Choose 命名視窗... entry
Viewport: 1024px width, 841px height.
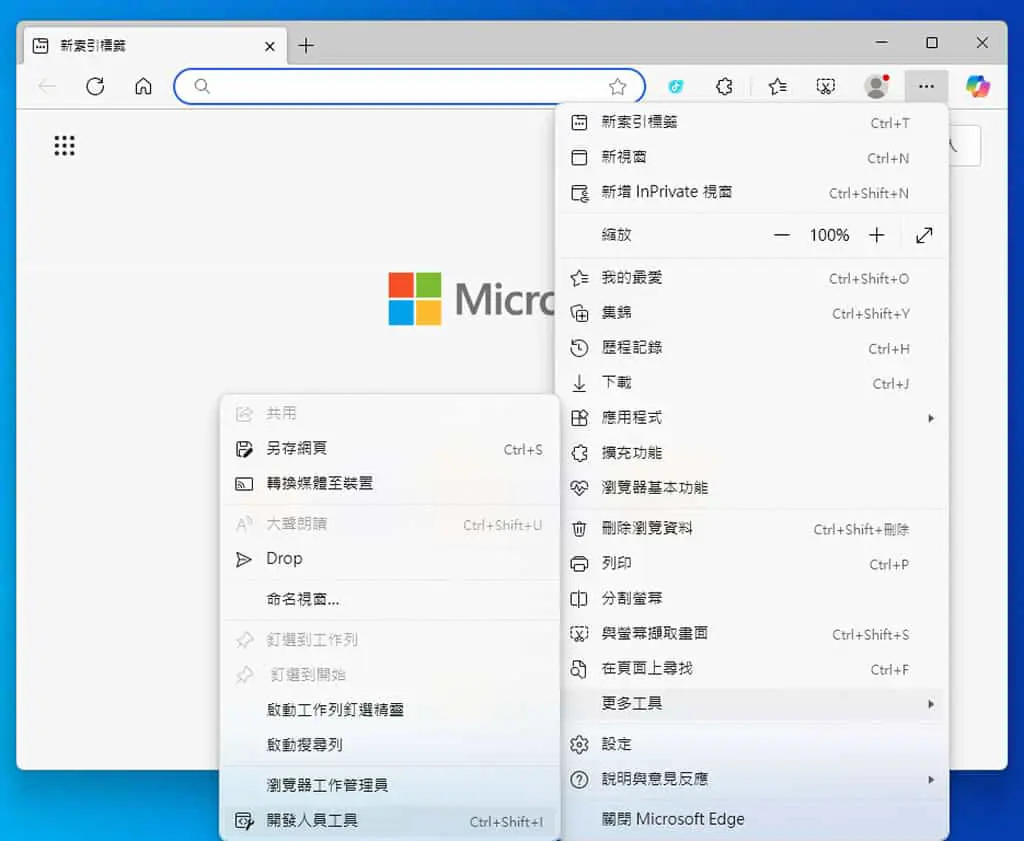389,599
